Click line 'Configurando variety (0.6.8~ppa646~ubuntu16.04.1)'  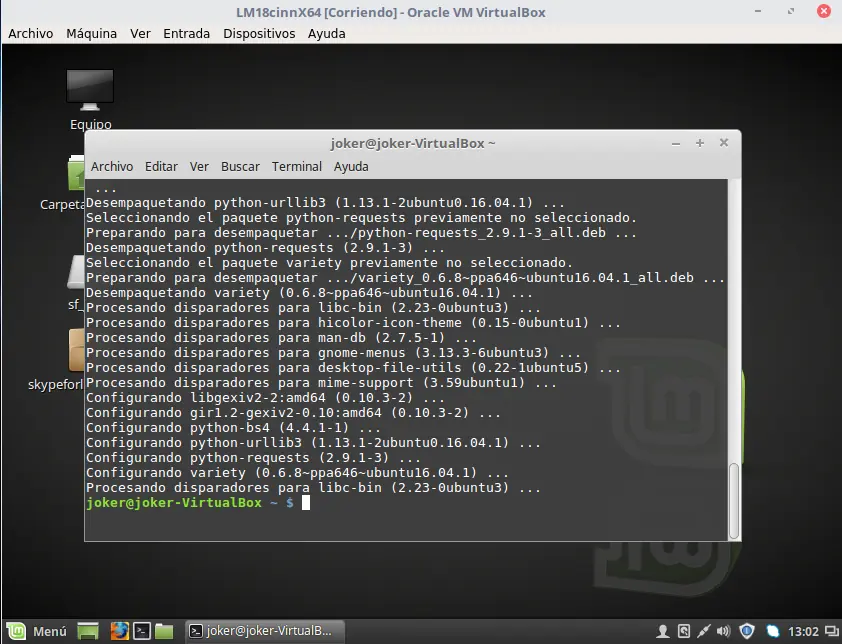297,473
